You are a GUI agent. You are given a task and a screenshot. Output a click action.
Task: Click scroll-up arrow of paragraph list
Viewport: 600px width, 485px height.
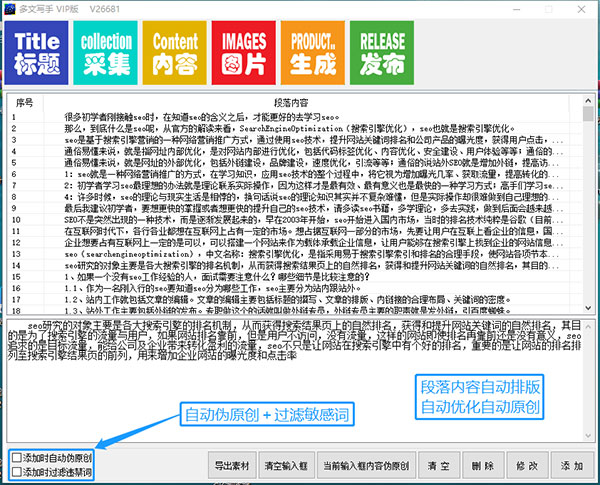(x=589, y=101)
